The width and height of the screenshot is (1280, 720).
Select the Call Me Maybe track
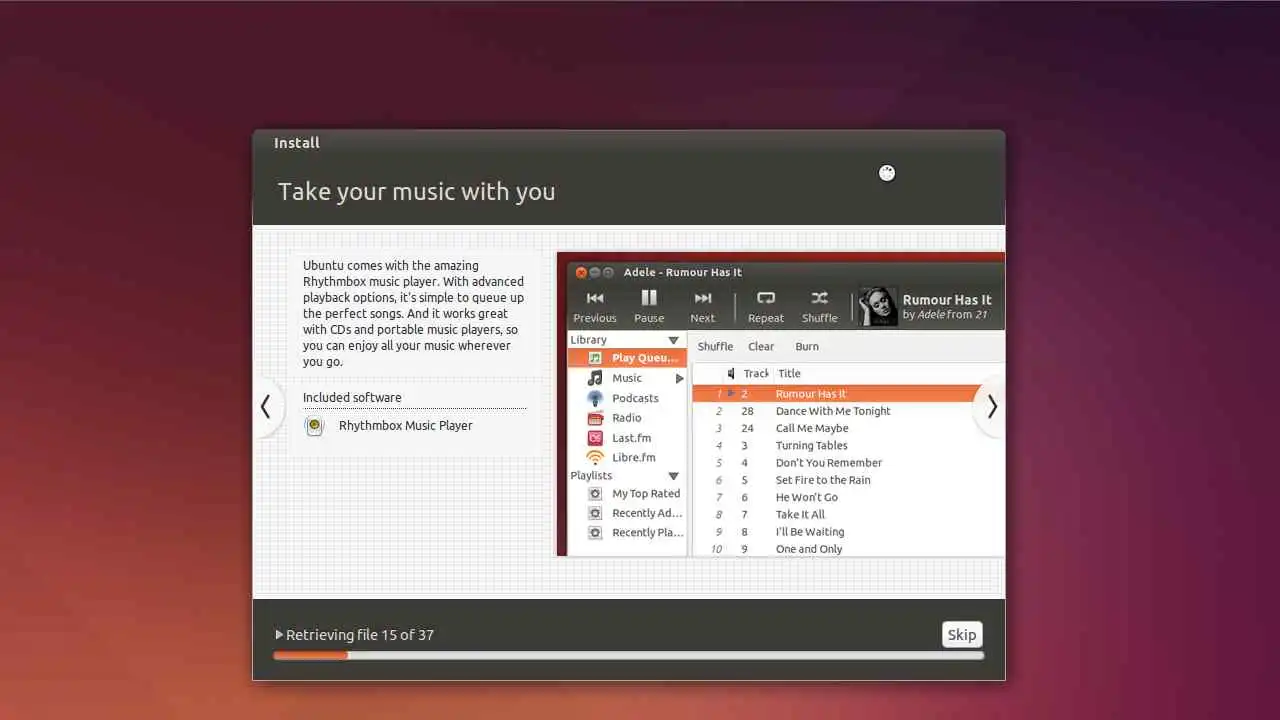tap(812, 429)
